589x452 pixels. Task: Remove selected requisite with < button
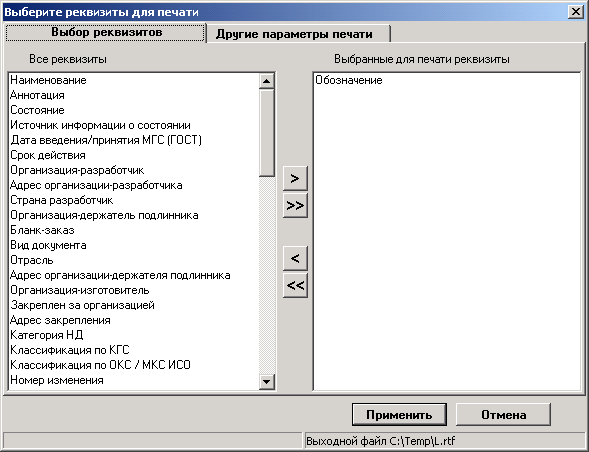tap(295, 259)
